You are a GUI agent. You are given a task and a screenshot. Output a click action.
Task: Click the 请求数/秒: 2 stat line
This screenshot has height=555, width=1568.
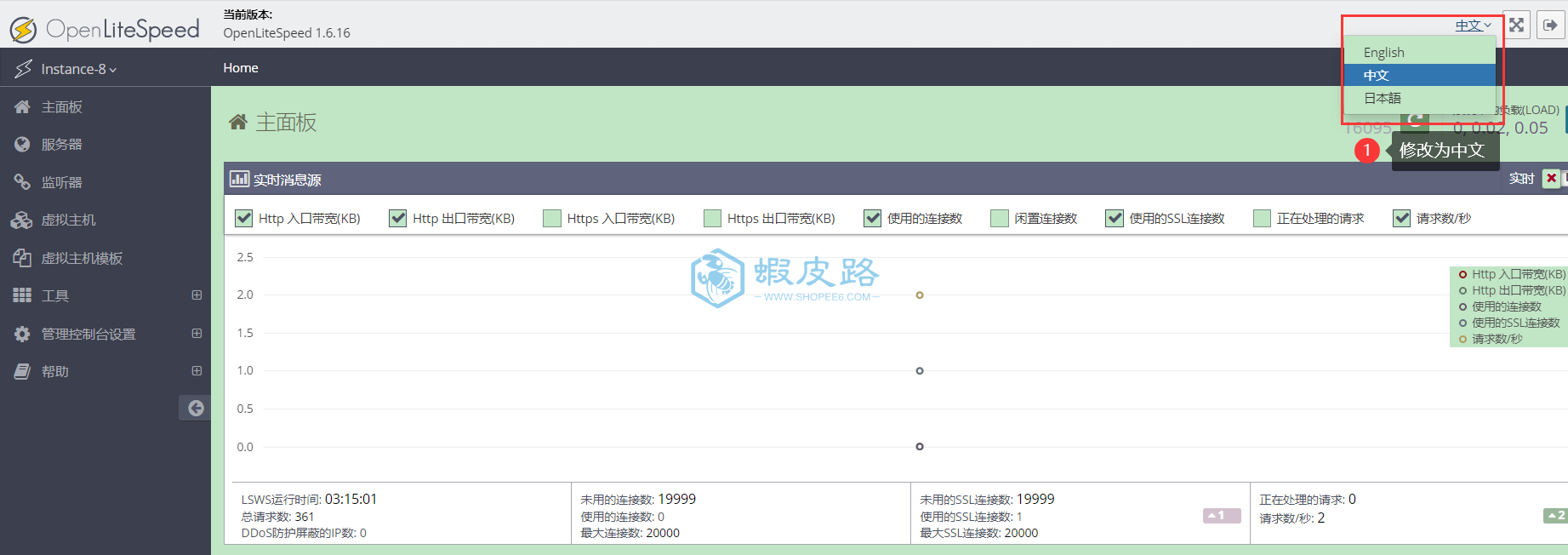pyautogui.click(x=1291, y=518)
